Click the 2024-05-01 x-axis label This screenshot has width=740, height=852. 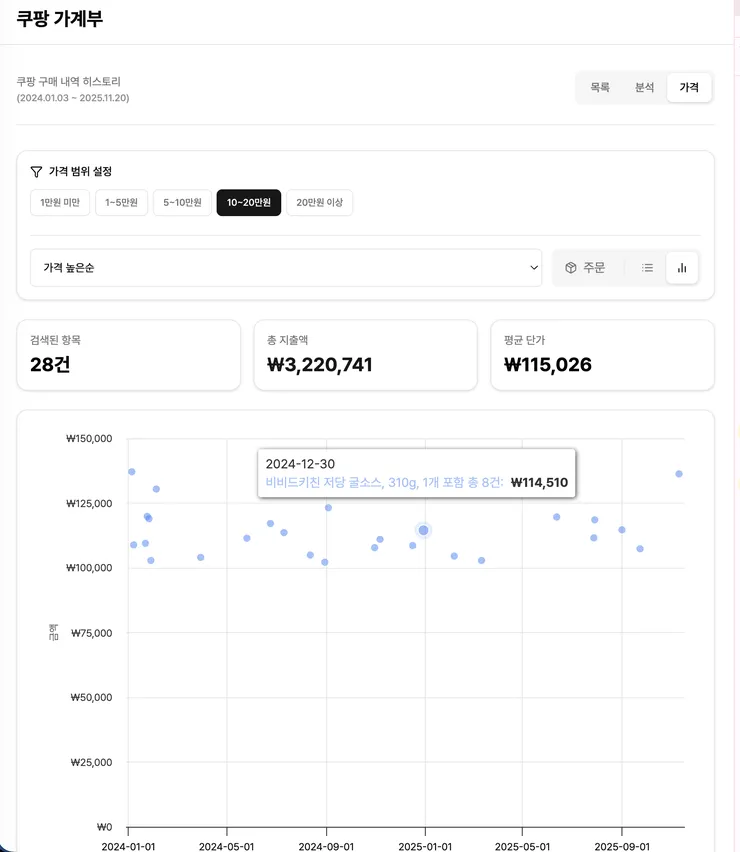click(x=227, y=847)
